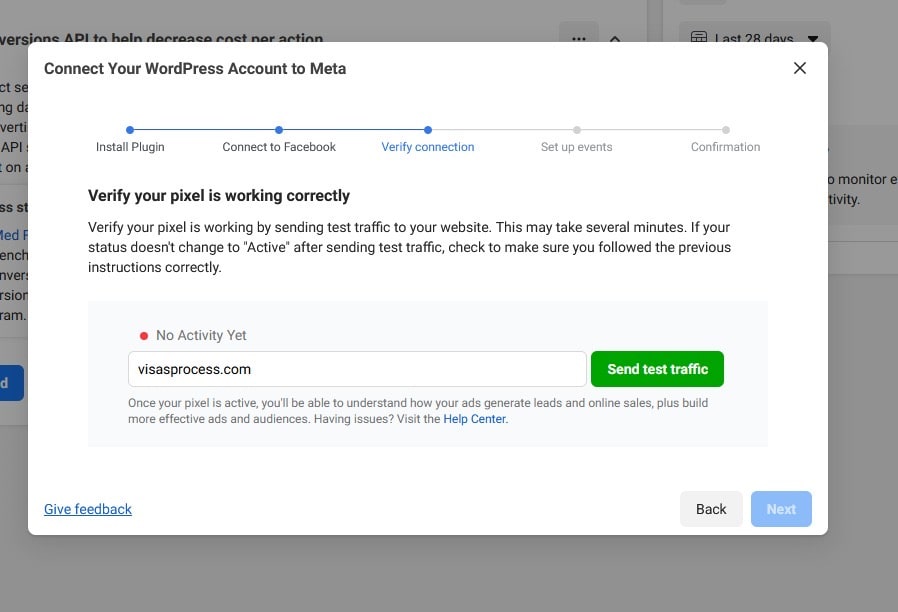Click the Give feedback link

pyautogui.click(x=88, y=509)
